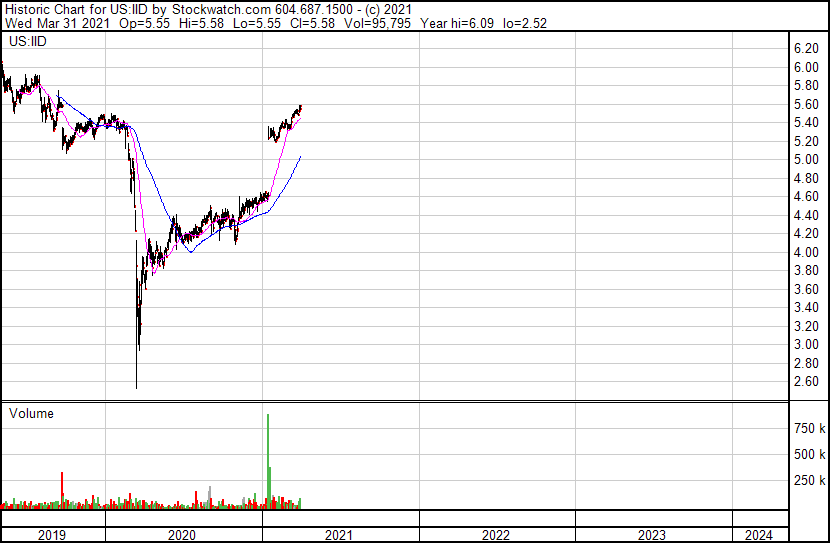Click the year low 'lo=2.52' value

coord(525,23)
